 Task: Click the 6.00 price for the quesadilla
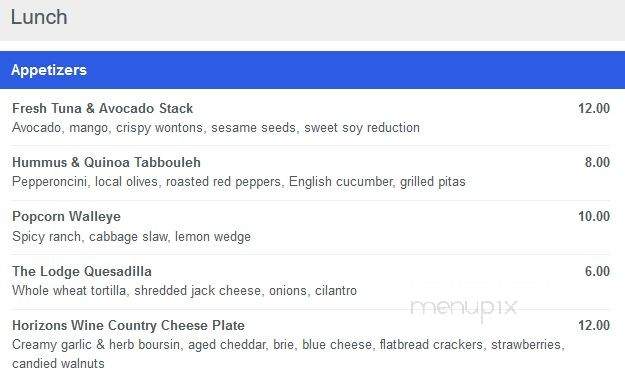[597, 271]
